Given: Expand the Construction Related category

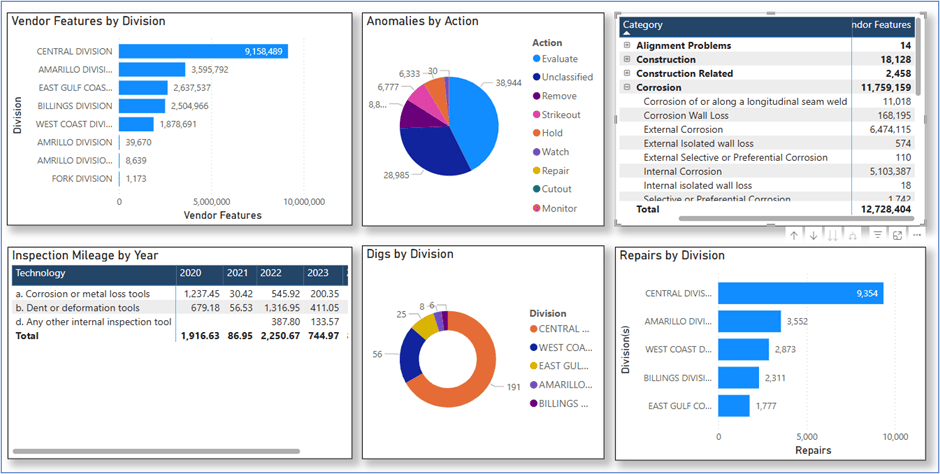Looking at the screenshot, I should pos(627,74).
